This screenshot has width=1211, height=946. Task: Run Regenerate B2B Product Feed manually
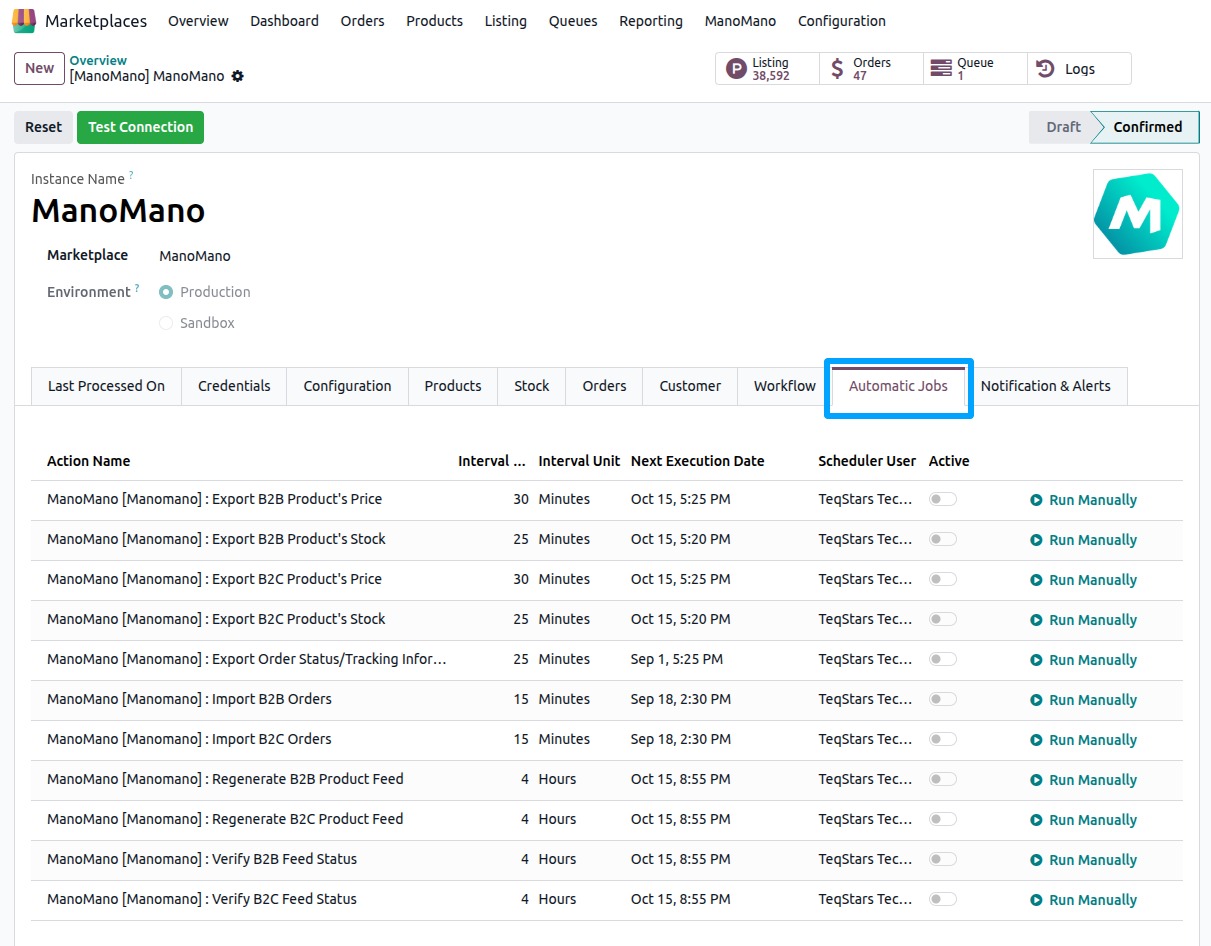pos(1084,780)
